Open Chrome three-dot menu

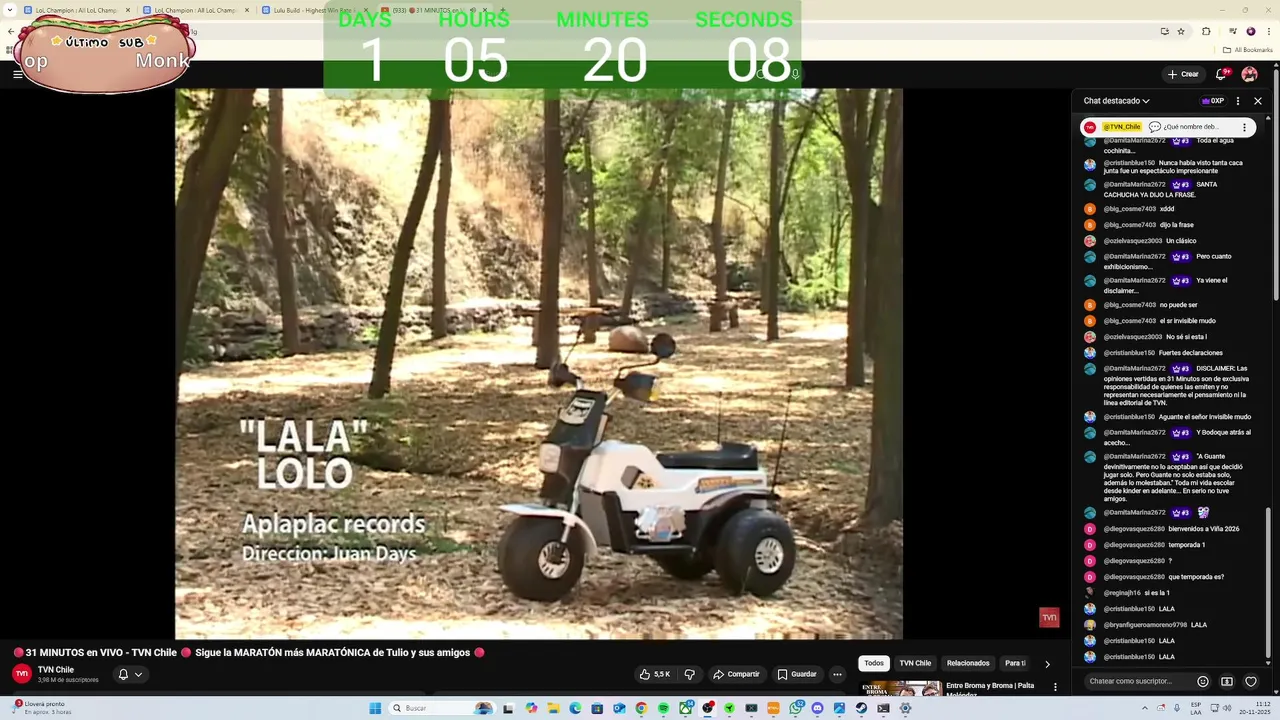[x=1268, y=31]
